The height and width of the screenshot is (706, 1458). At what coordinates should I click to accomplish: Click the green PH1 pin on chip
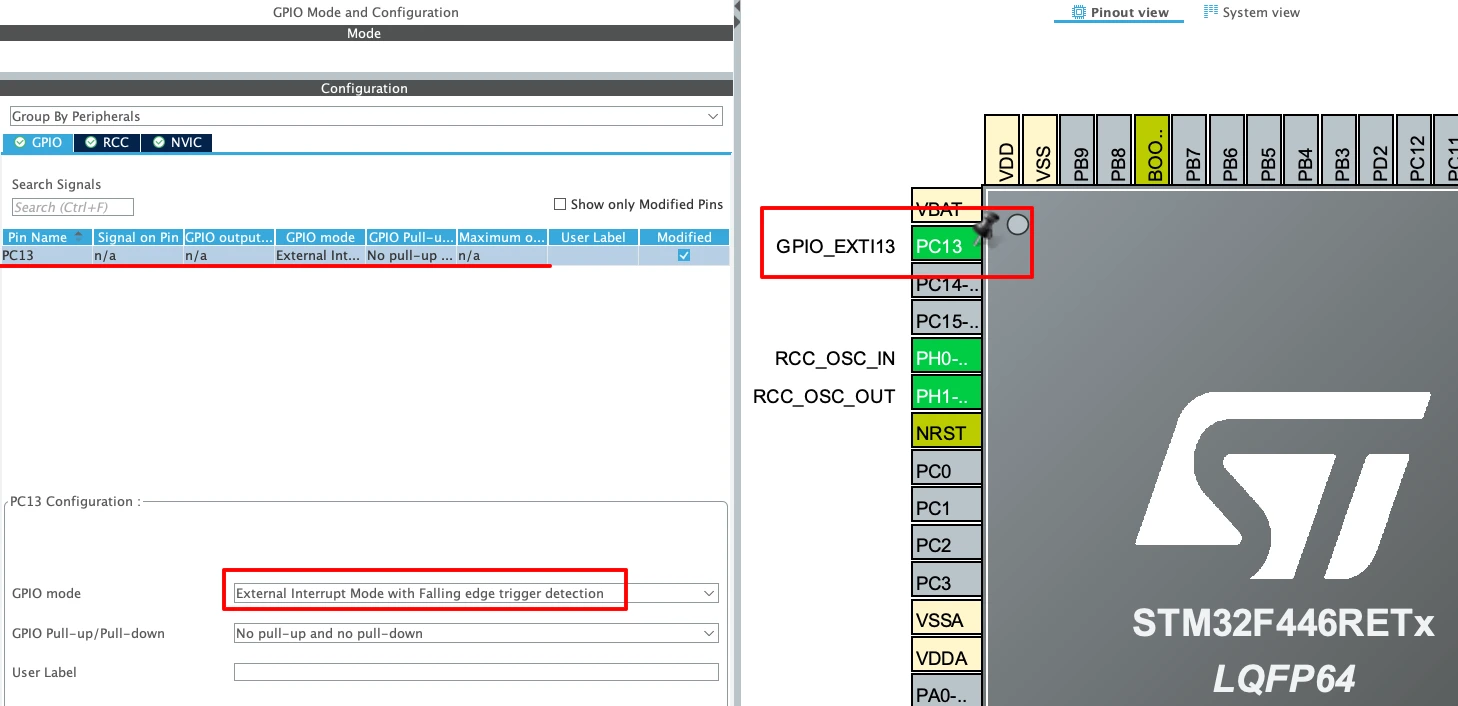[946, 395]
